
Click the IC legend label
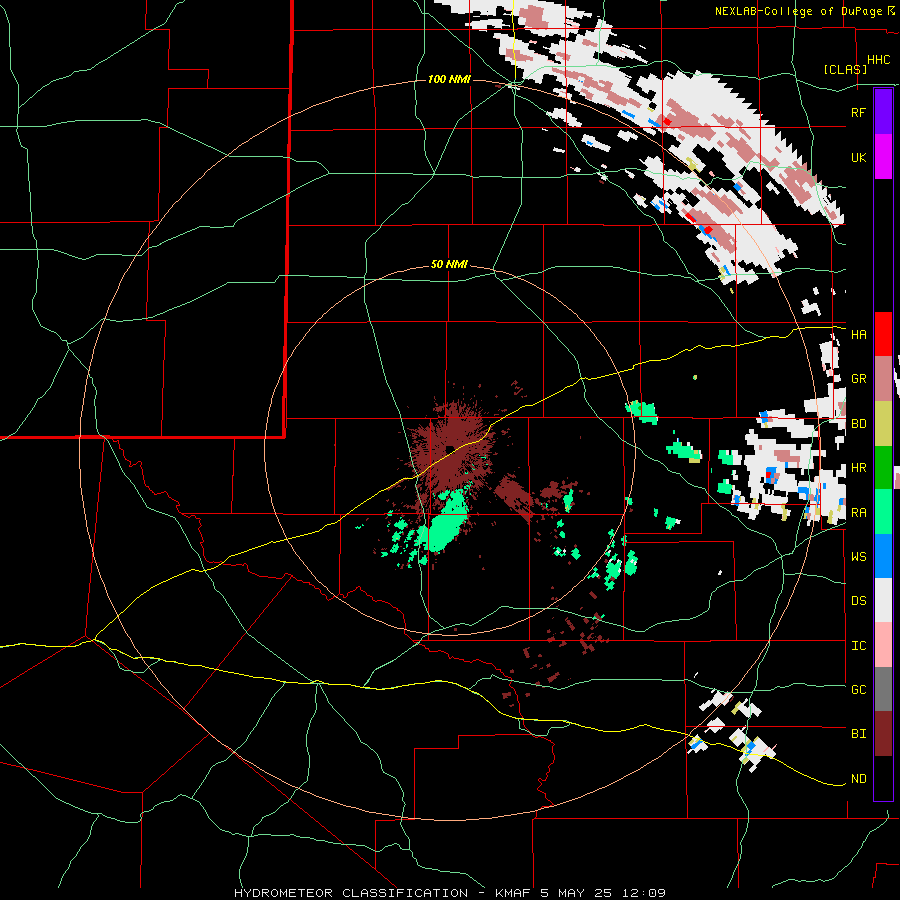858,646
